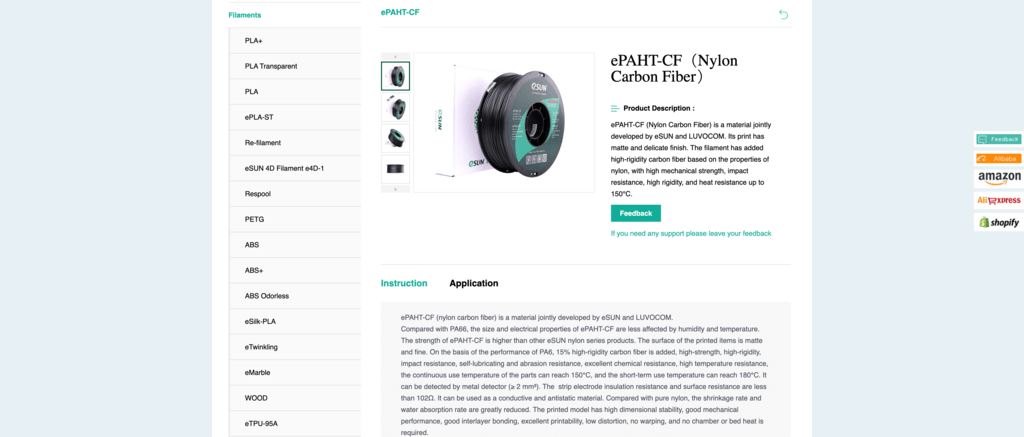
Task: Select the third spool thumbnail image
Action: 395,138
